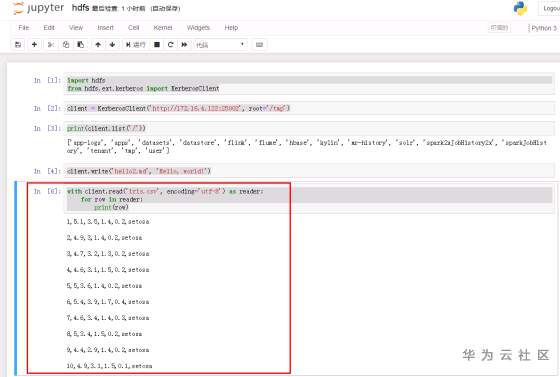Click output row '5,5,3.6,1.4,0.2,setosa'
The width and height of the screenshot is (560, 377).
tap(104, 286)
